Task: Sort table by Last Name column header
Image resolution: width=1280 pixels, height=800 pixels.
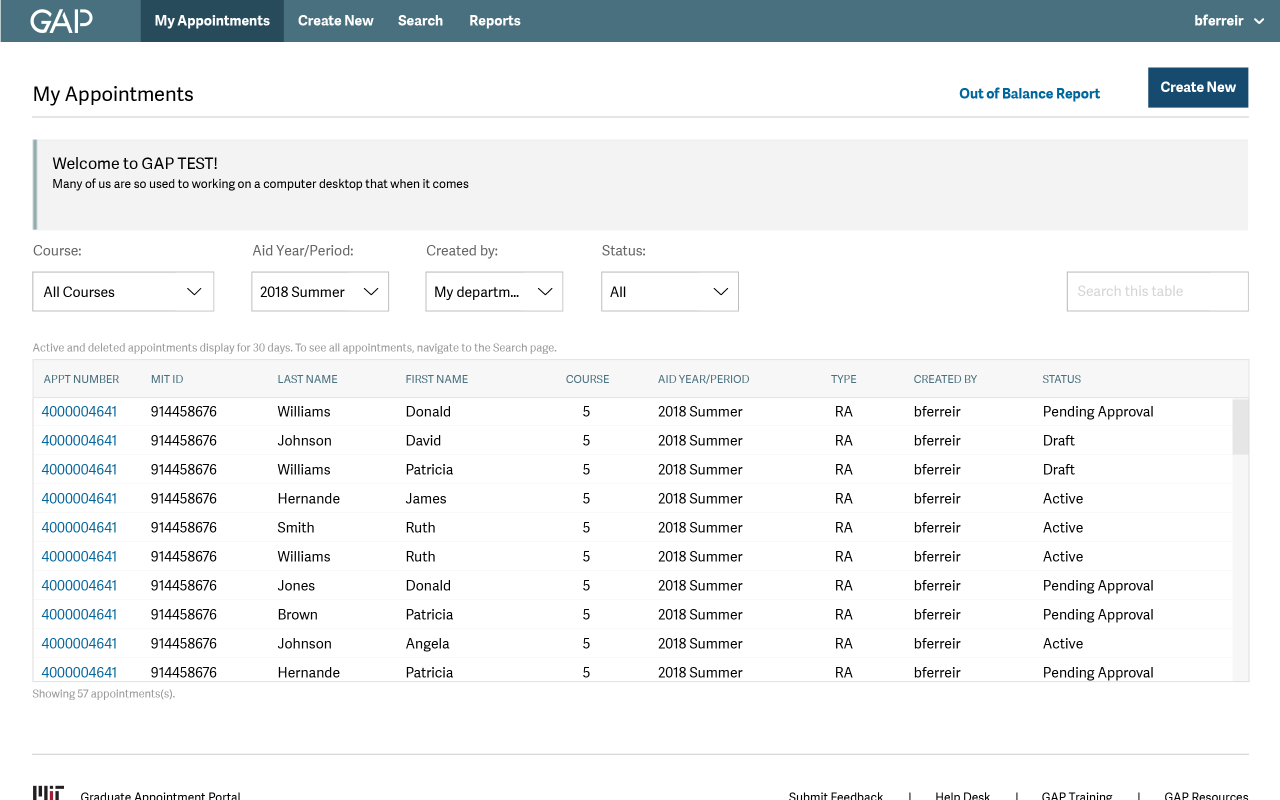Action: (x=307, y=379)
